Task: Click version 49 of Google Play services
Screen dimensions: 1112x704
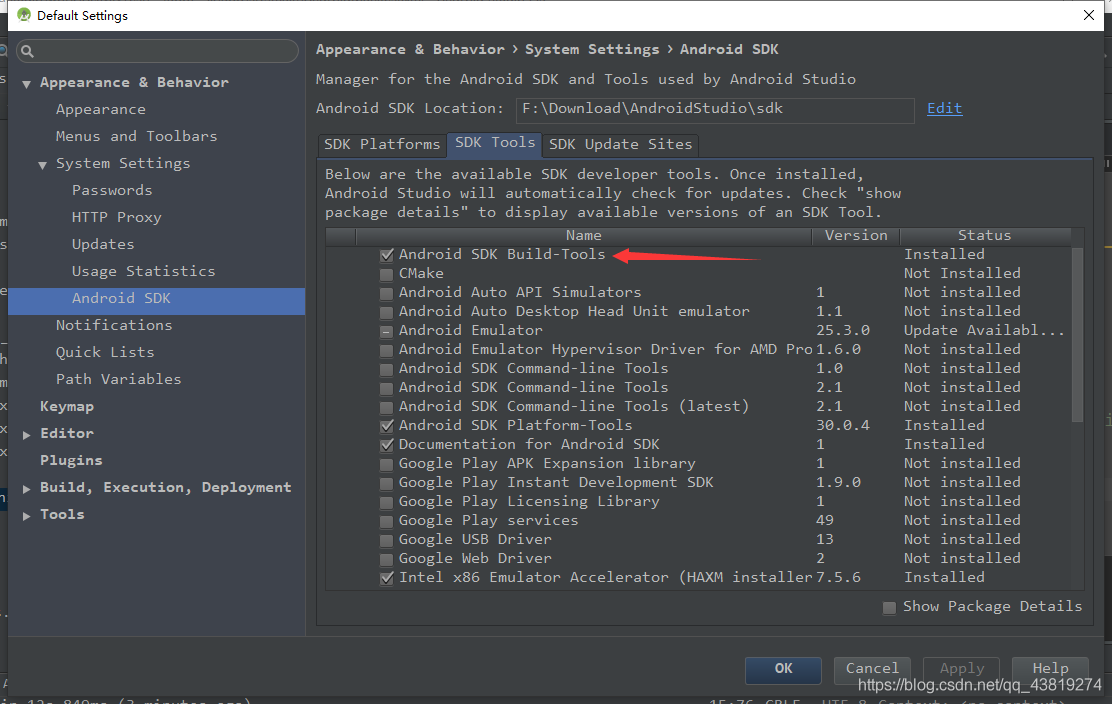Action: 825,520
